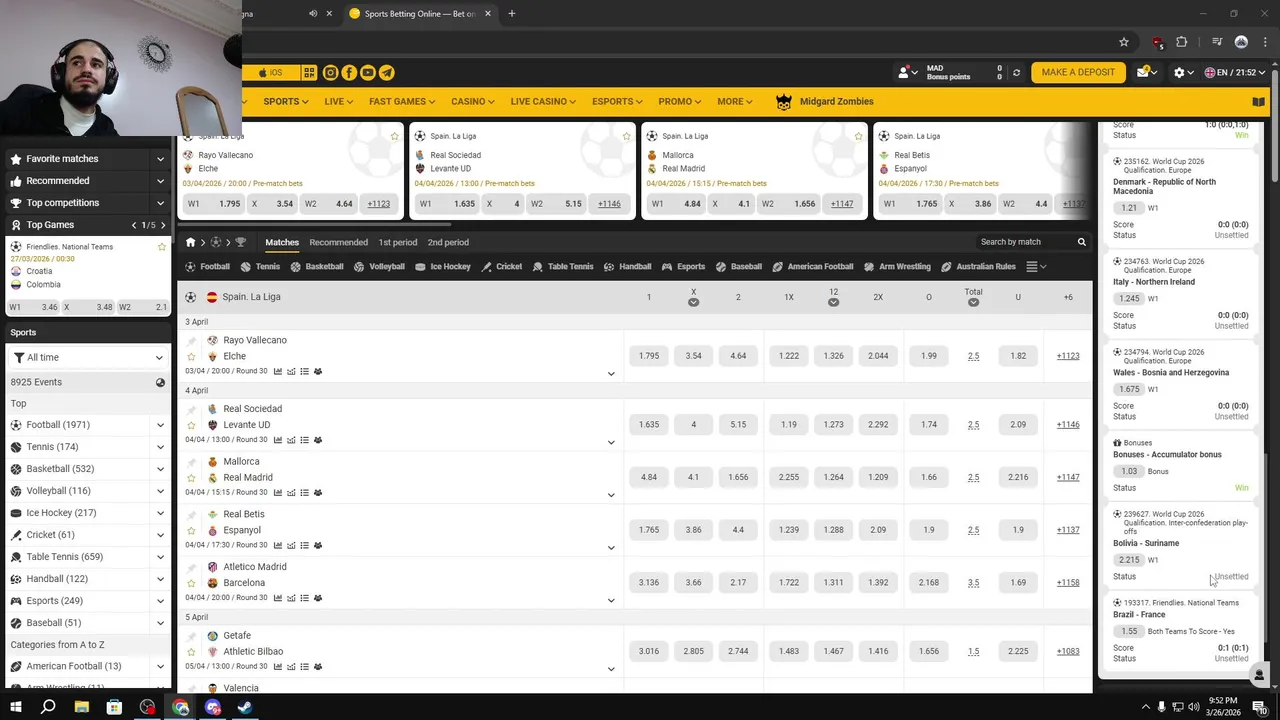Go to next Top Games slide
This screenshot has height=720, width=1280.
163,225
